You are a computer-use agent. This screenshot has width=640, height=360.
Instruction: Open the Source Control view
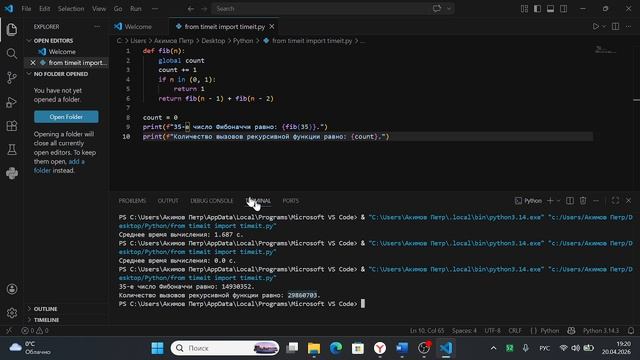[x=12, y=78]
